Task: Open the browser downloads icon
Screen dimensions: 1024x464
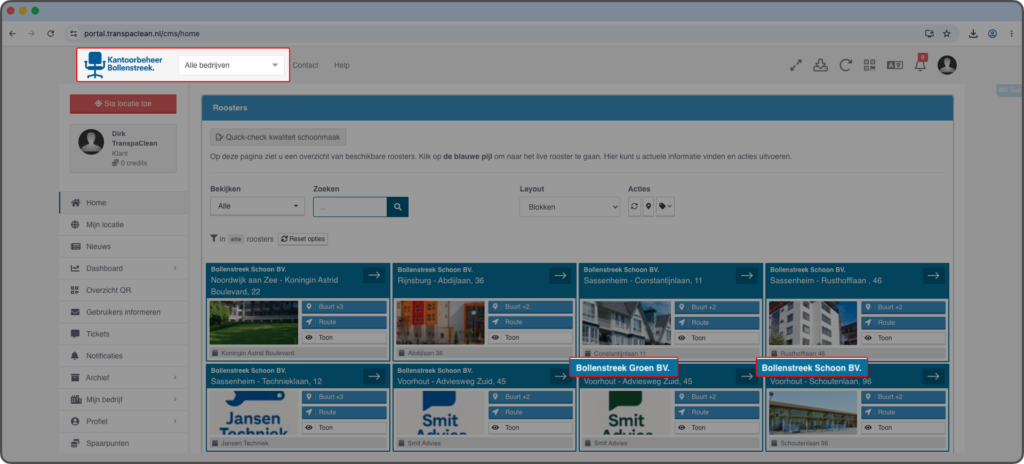Action: 973,33
